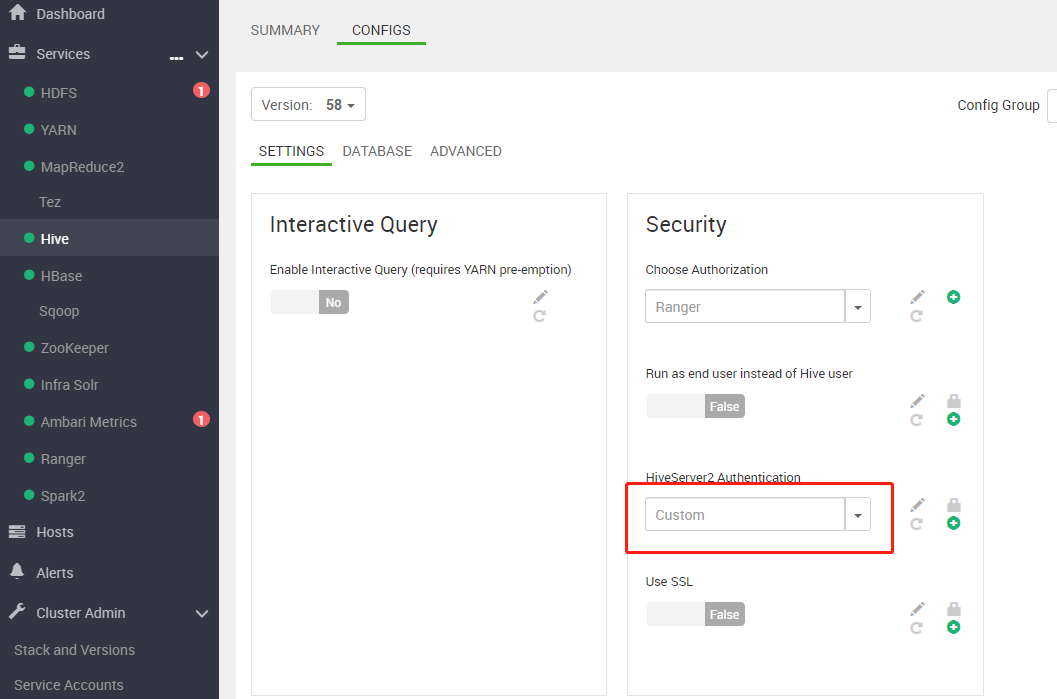Undo HiveServer2 Authentication change
The image size is (1057, 699).
pos(916,524)
